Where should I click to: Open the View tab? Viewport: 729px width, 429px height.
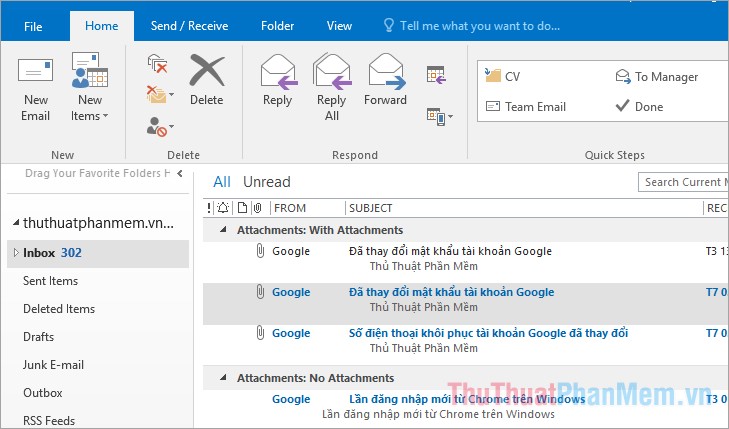point(339,26)
